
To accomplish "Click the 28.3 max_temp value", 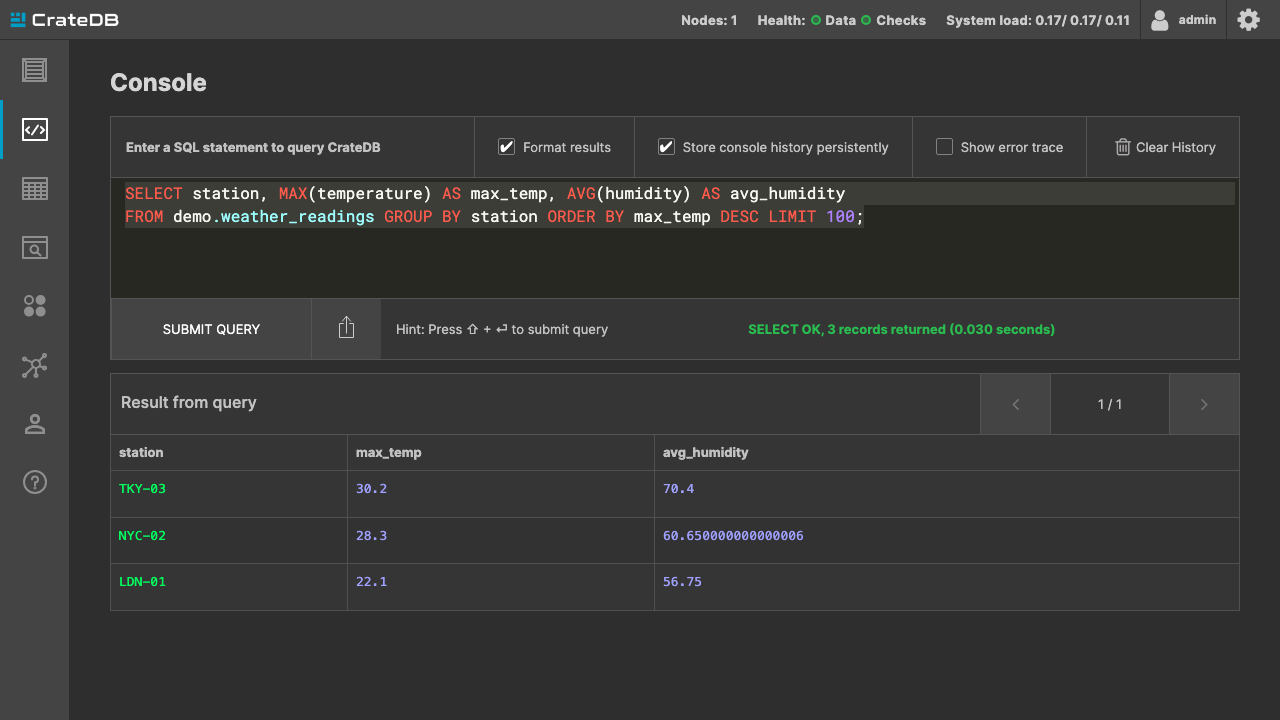I will point(371,536).
